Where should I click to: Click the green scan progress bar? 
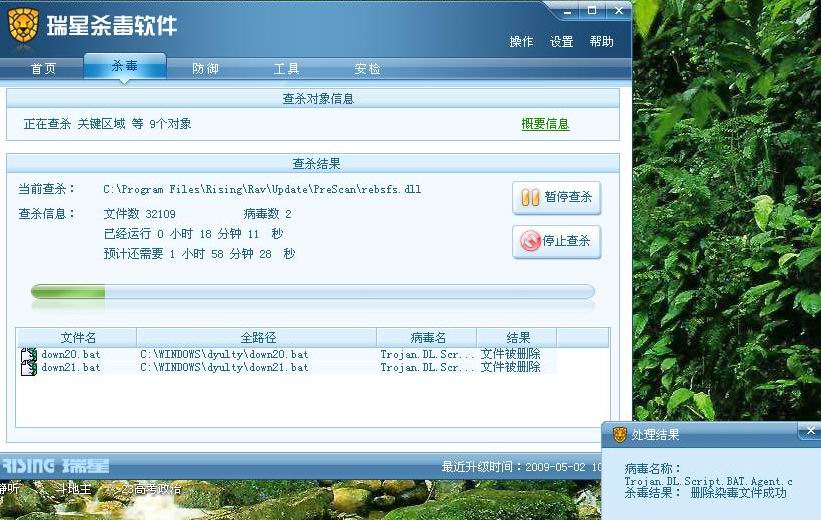point(313,292)
